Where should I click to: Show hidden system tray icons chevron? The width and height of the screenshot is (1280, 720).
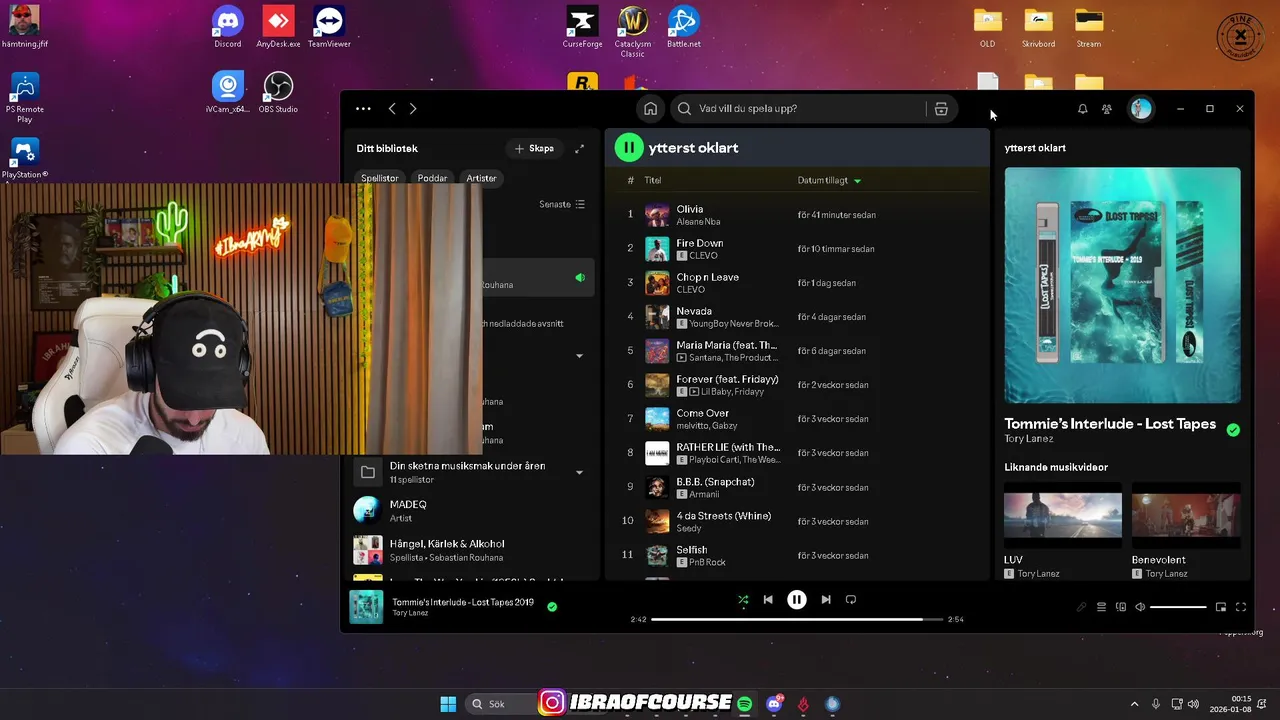[x=1134, y=704]
